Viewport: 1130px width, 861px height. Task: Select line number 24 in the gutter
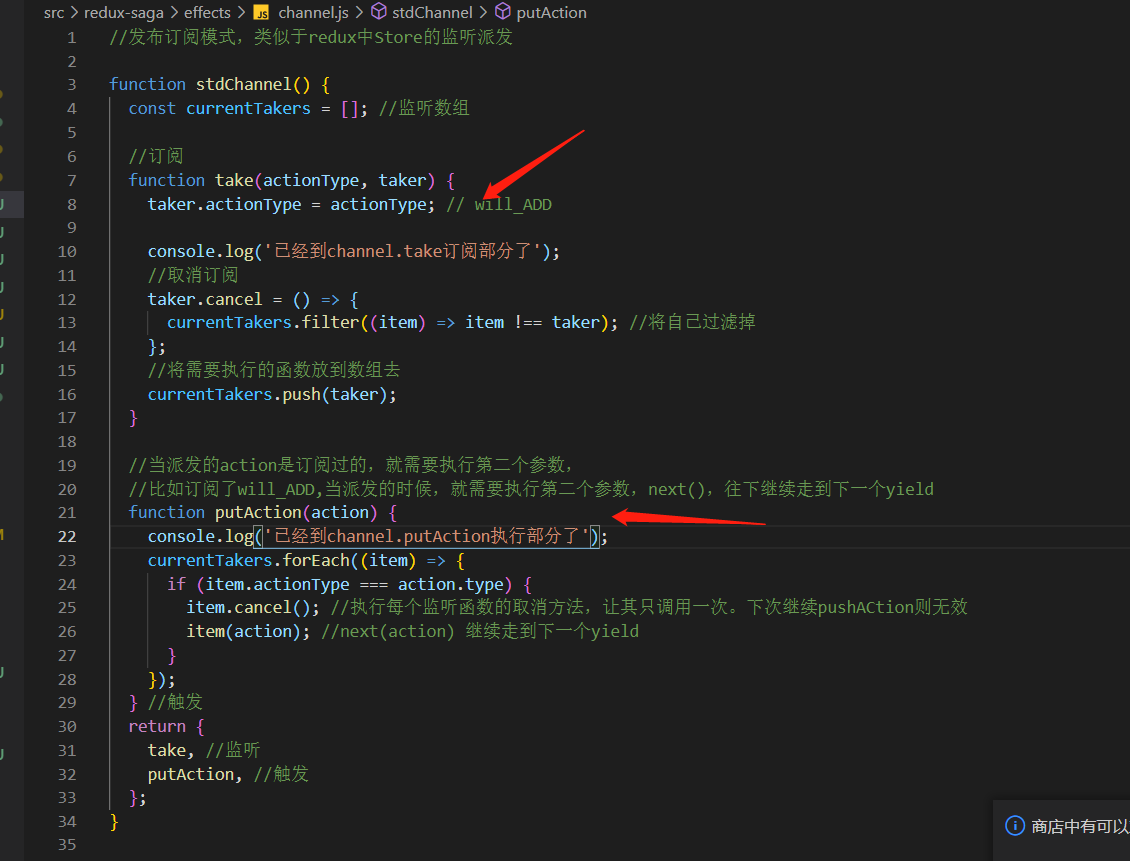pyautogui.click(x=67, y=584)
